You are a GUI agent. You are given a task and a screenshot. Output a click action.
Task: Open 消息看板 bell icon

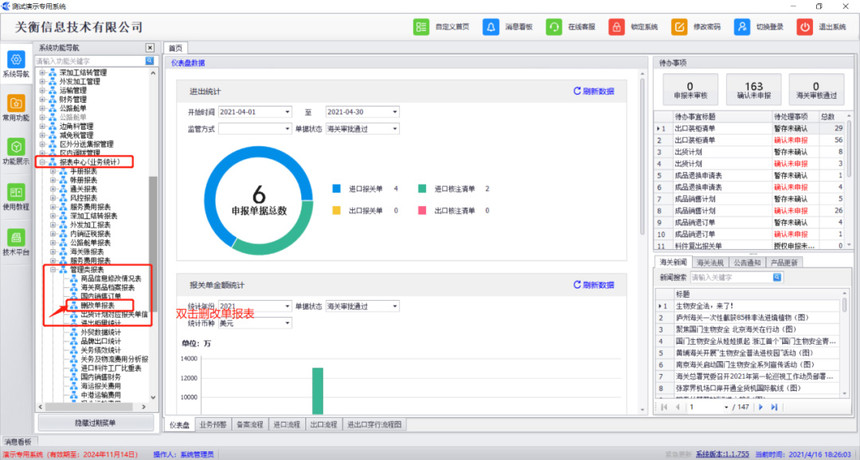[491, 27]
